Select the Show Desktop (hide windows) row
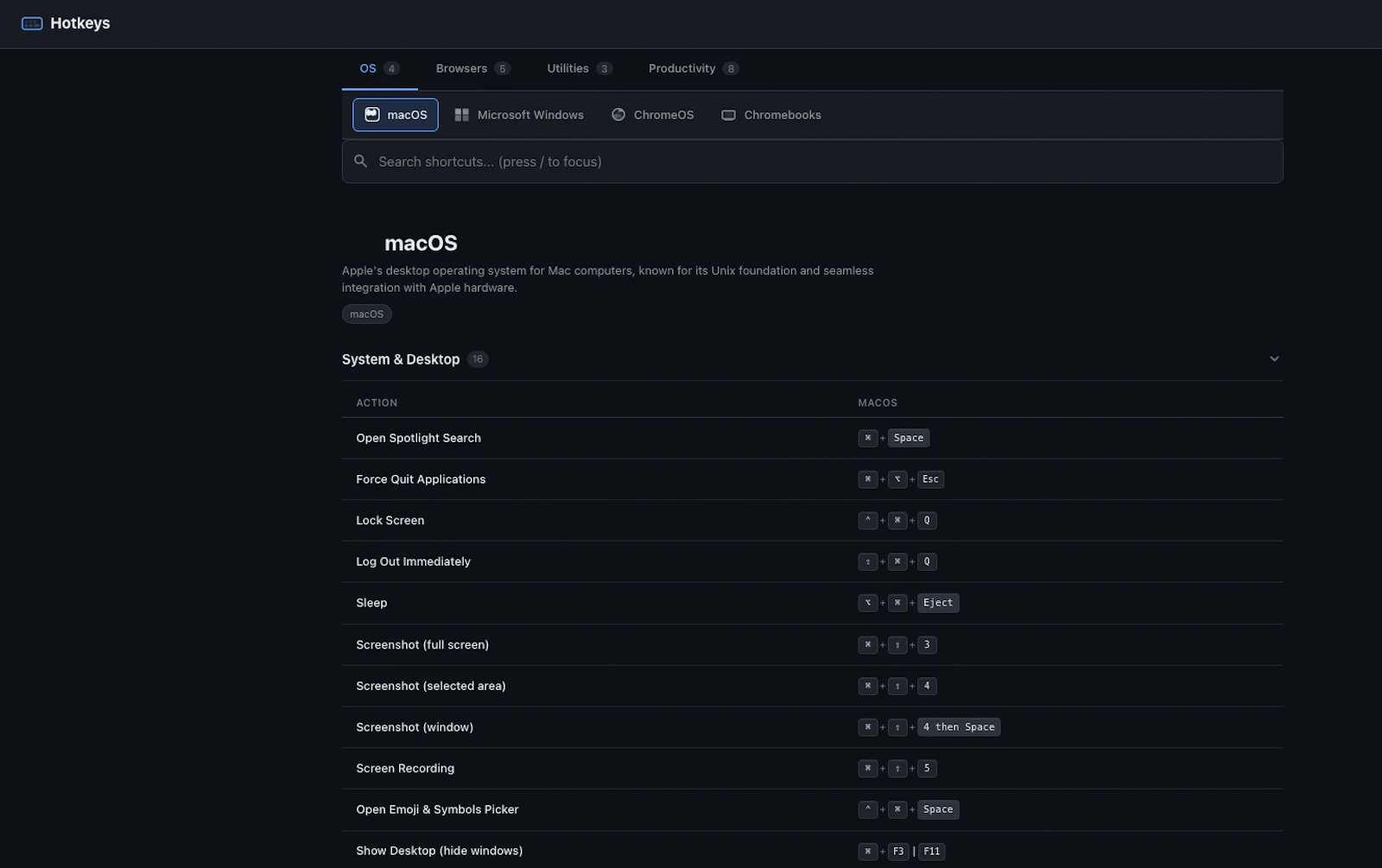Screen dimensions: 1382x868 (812, 851)
